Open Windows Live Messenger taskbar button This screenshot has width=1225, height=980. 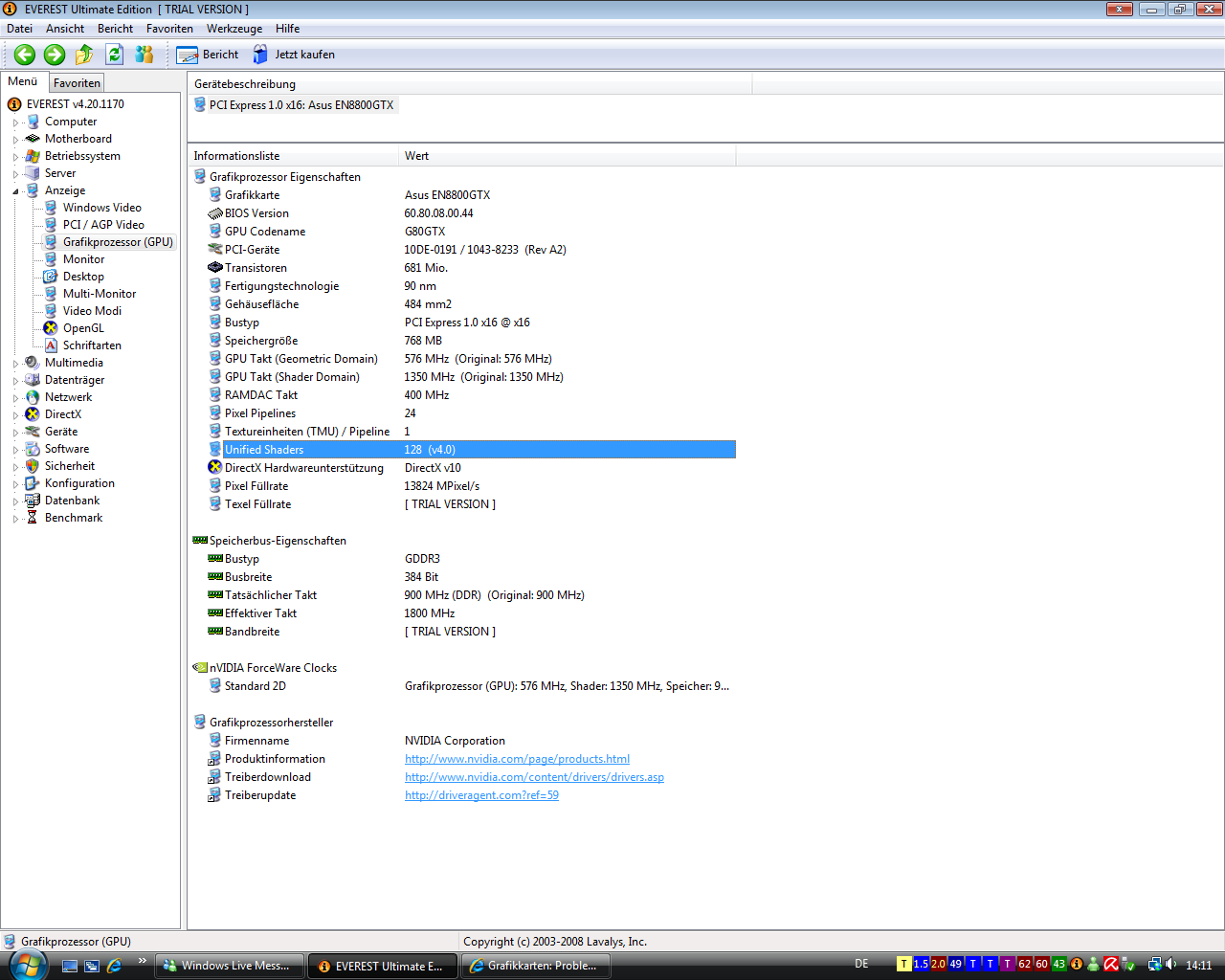point(229,966)
